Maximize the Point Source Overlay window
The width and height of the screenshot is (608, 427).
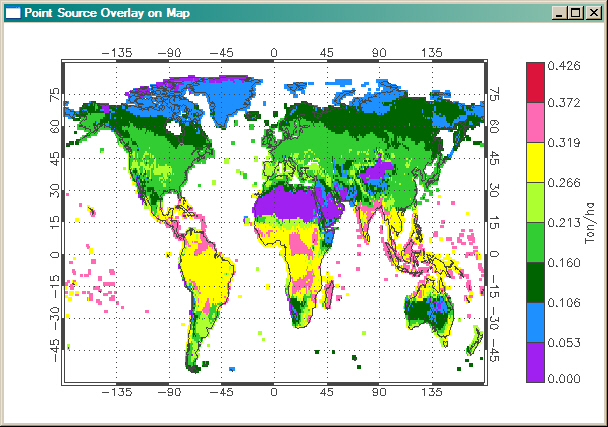pyautogui.click(x=573, y=14)
